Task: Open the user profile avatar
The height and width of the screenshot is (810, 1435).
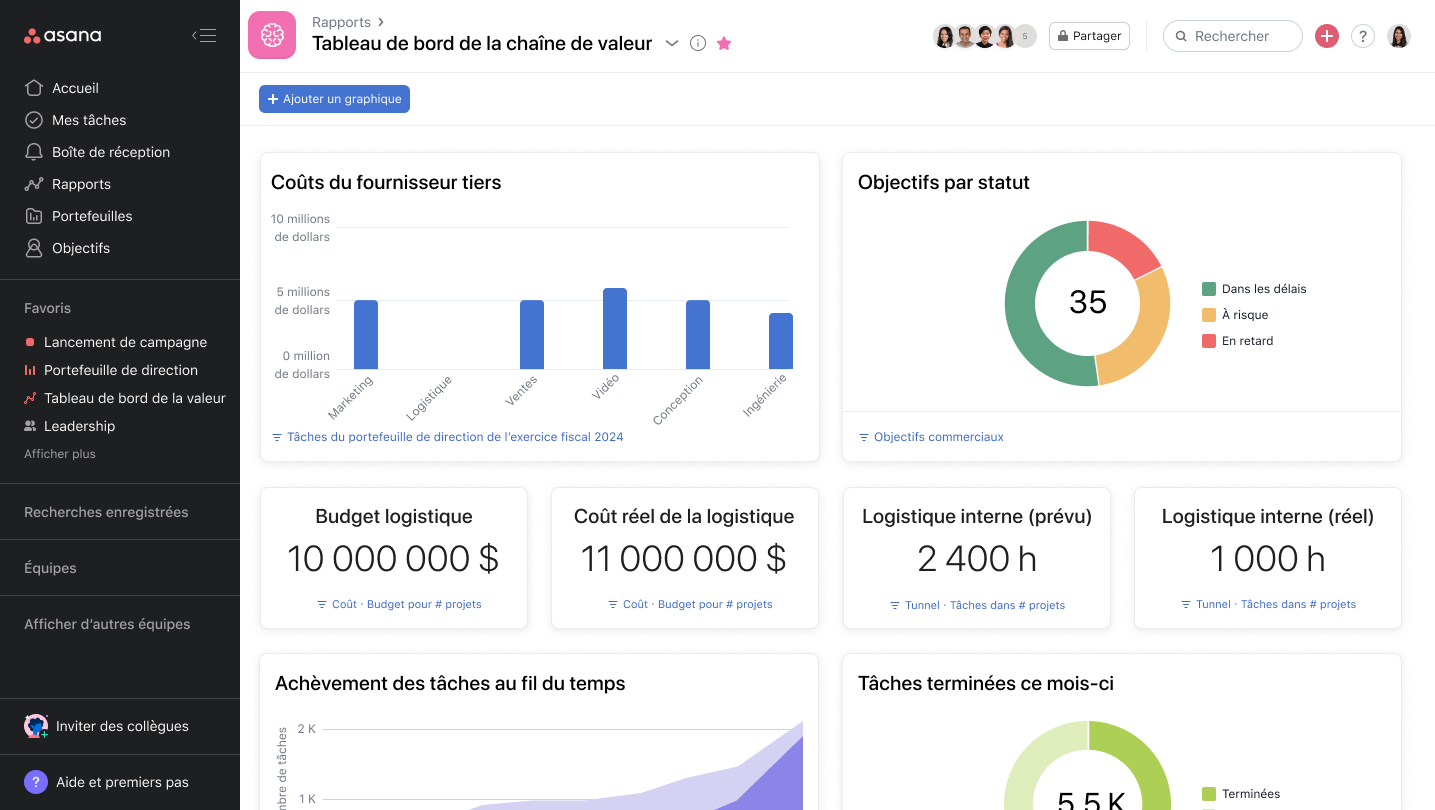Action: pyautogui.click(x=1399, y=36)
